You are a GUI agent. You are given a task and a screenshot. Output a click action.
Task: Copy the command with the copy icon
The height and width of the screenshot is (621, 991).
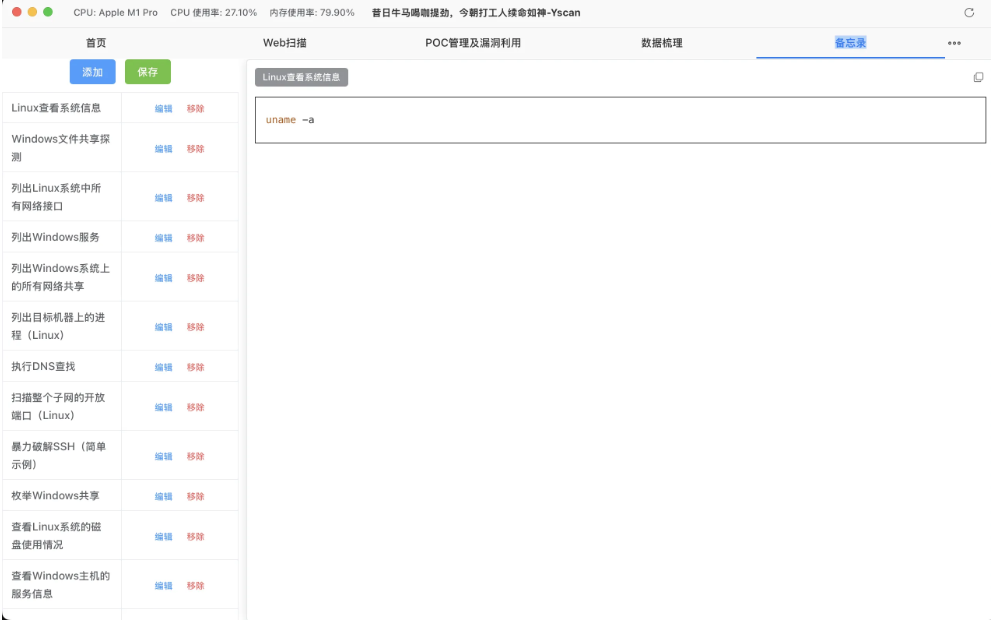tap(978, 77)
